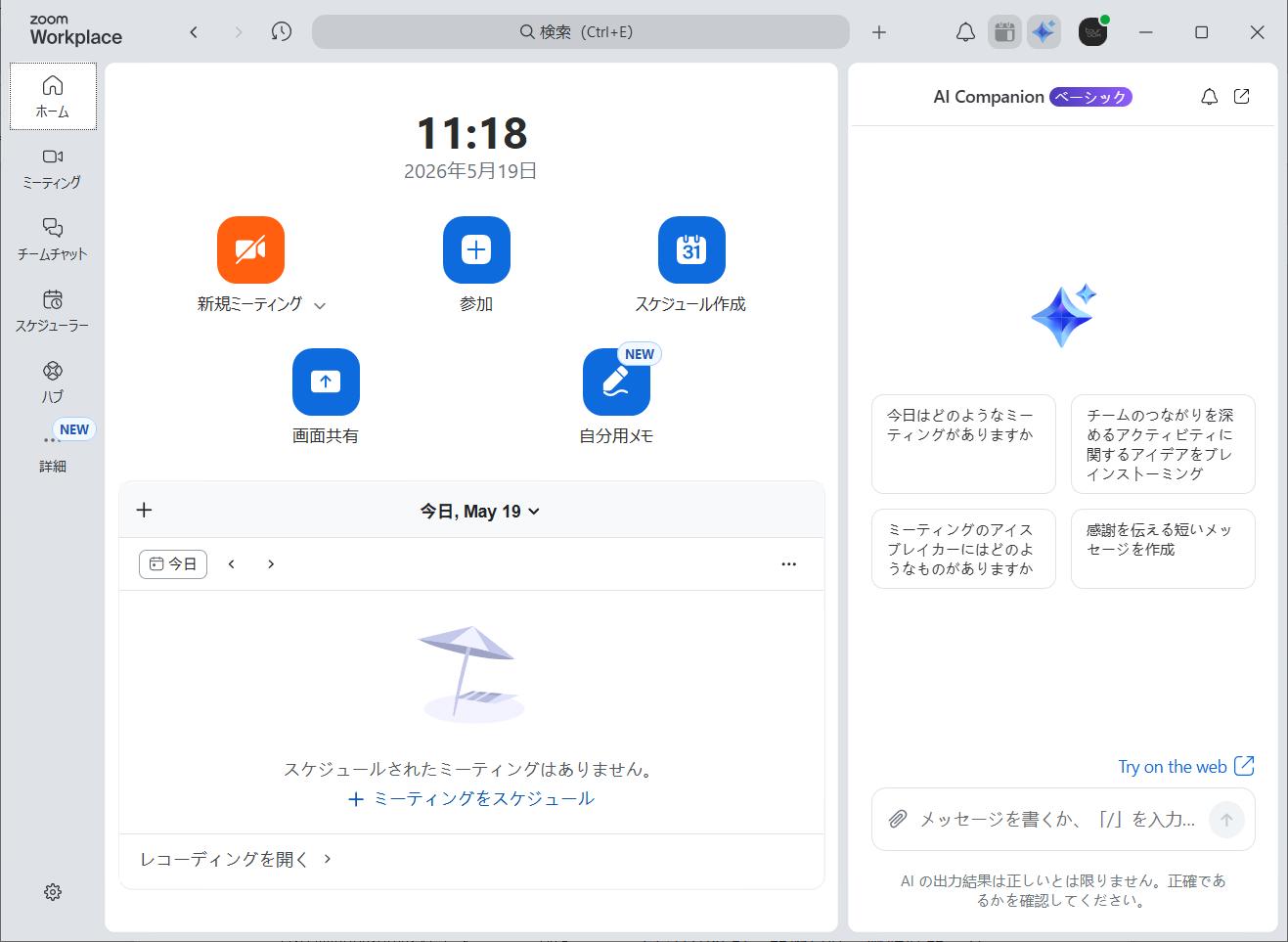The width and height of the screenshot is (1288, 942).
Task: Click the Try on the web link
Action: pos(1186,767)
